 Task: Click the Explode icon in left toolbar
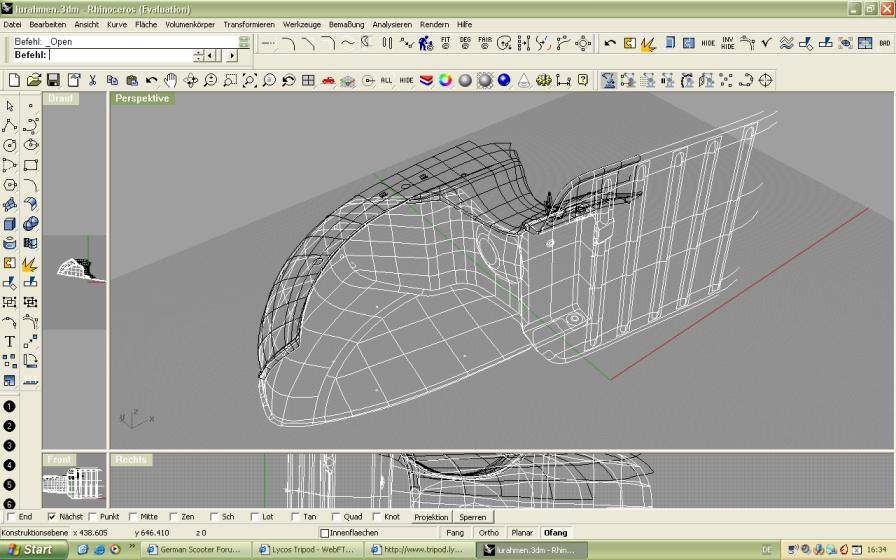(30, 264)
